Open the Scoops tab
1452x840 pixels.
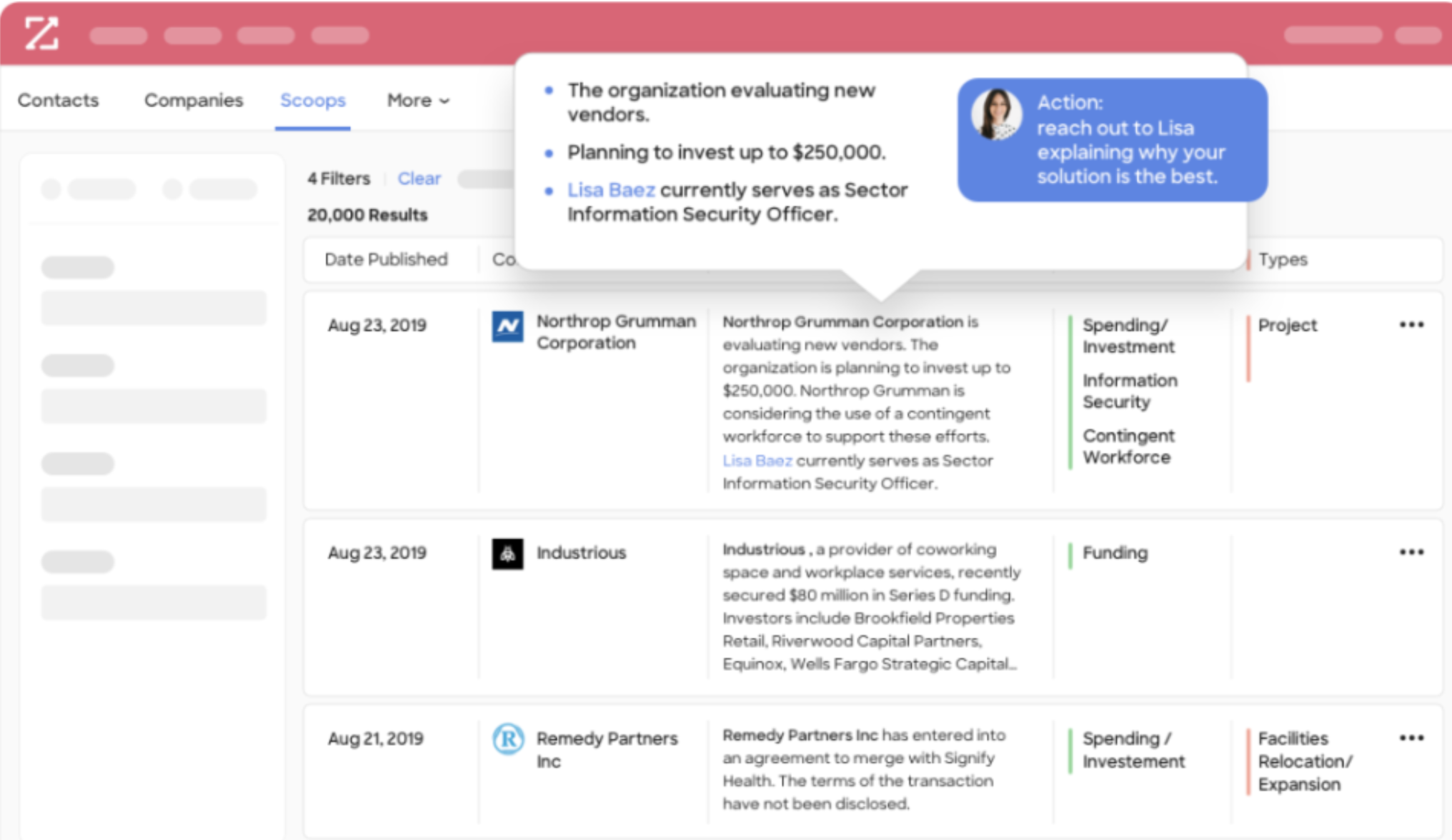point(312,101)
